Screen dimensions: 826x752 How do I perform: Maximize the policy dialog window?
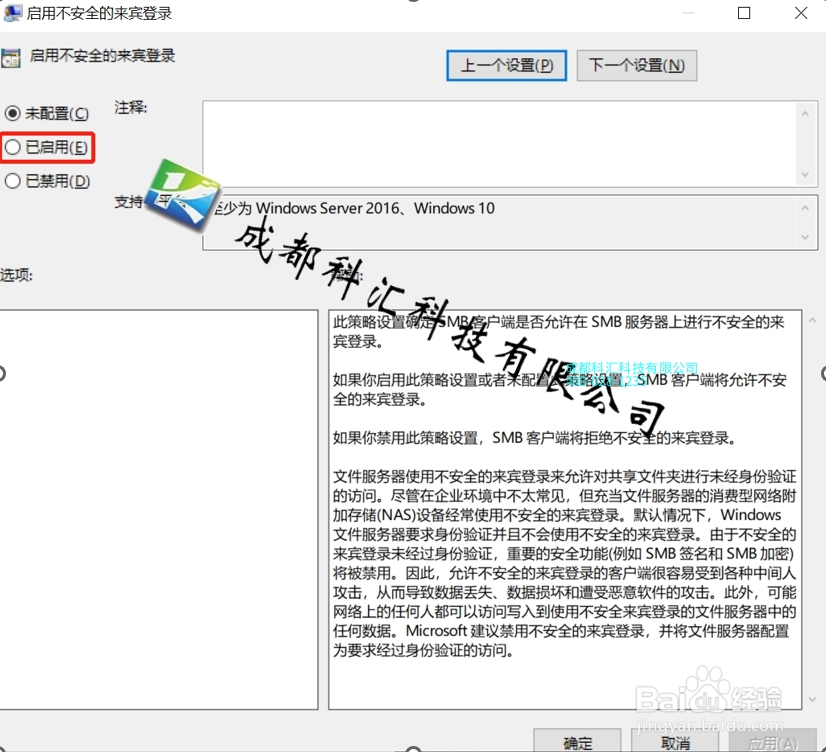744,13
